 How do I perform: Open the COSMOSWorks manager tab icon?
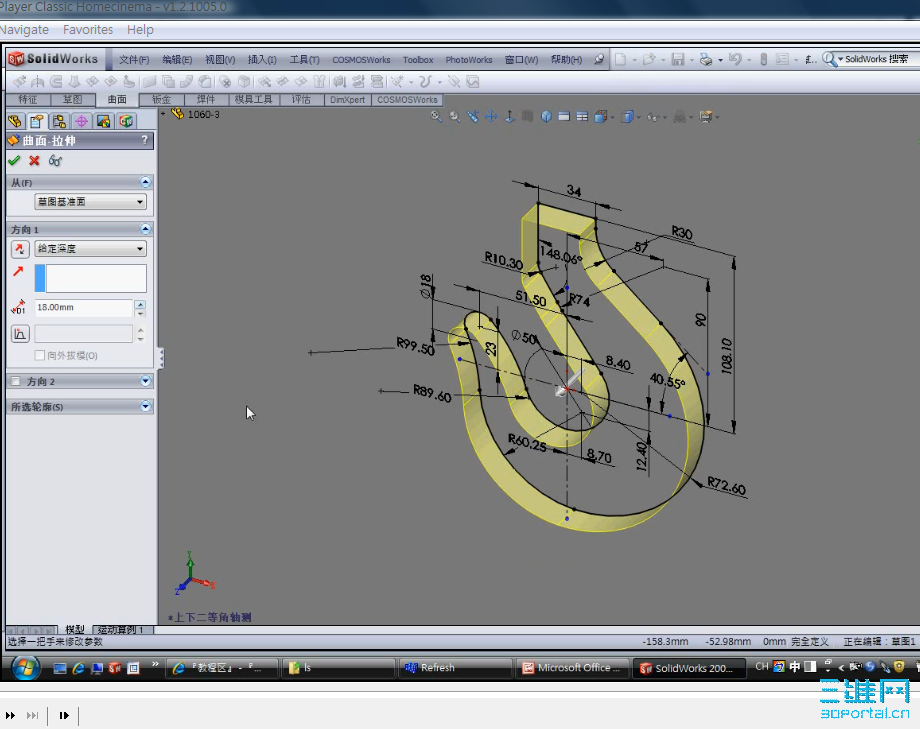126,122
